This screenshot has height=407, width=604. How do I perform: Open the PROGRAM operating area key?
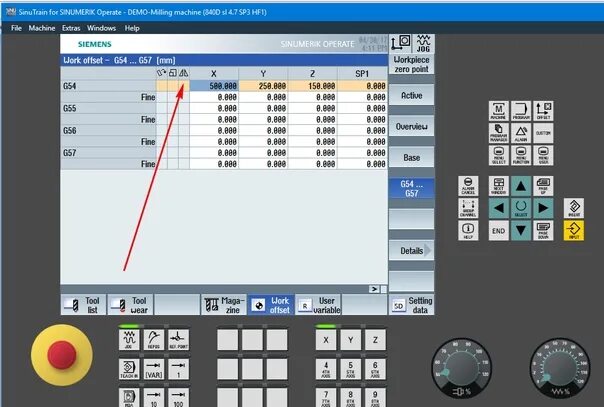[x=521, y=111]
